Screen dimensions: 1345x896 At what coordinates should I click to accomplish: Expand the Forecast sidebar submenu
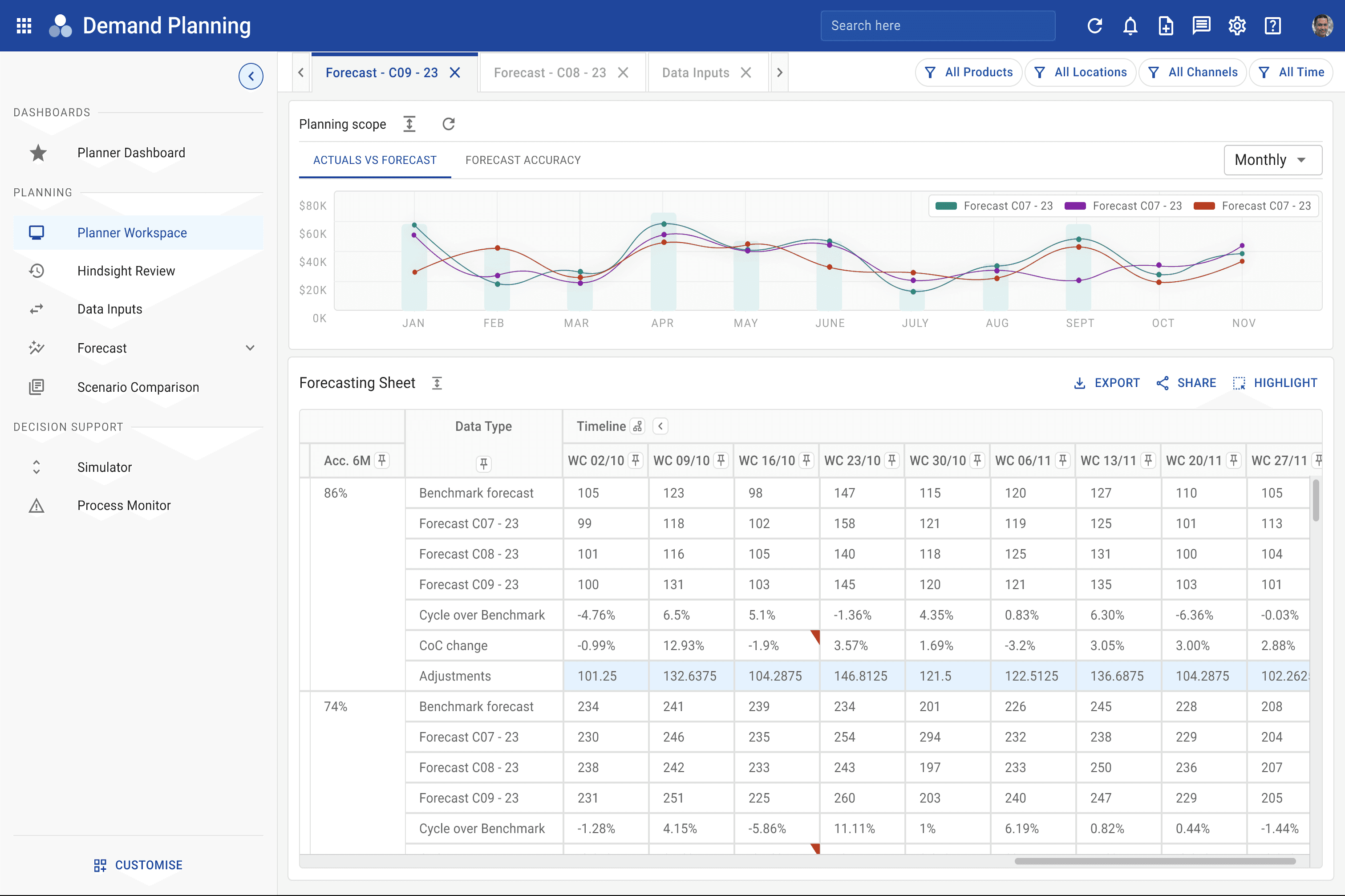click(250, 348)
